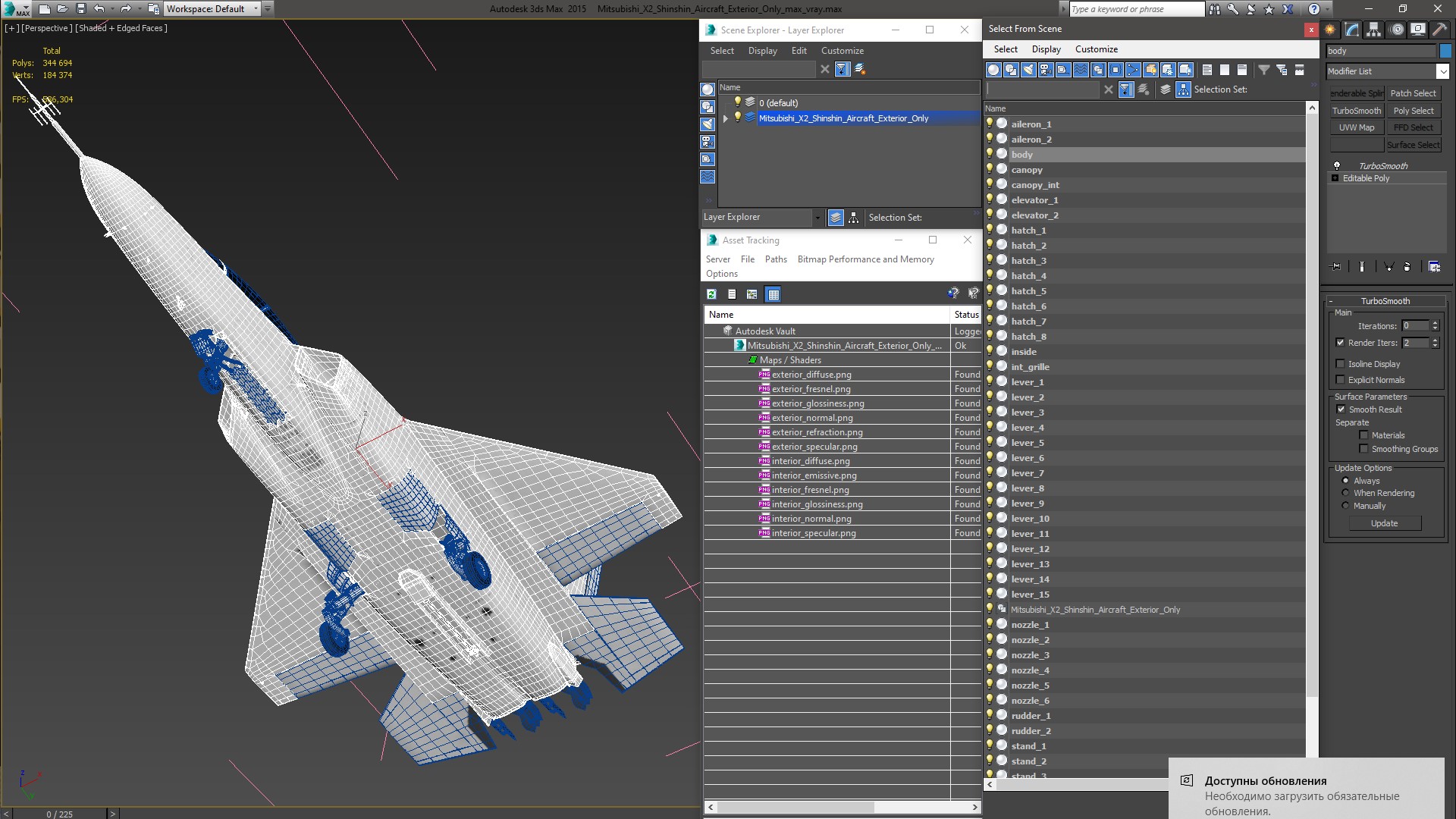The width and height of the screenshot is (1456, 819).
Task: Select Manually update option
Action: [x=1346, y=506]
